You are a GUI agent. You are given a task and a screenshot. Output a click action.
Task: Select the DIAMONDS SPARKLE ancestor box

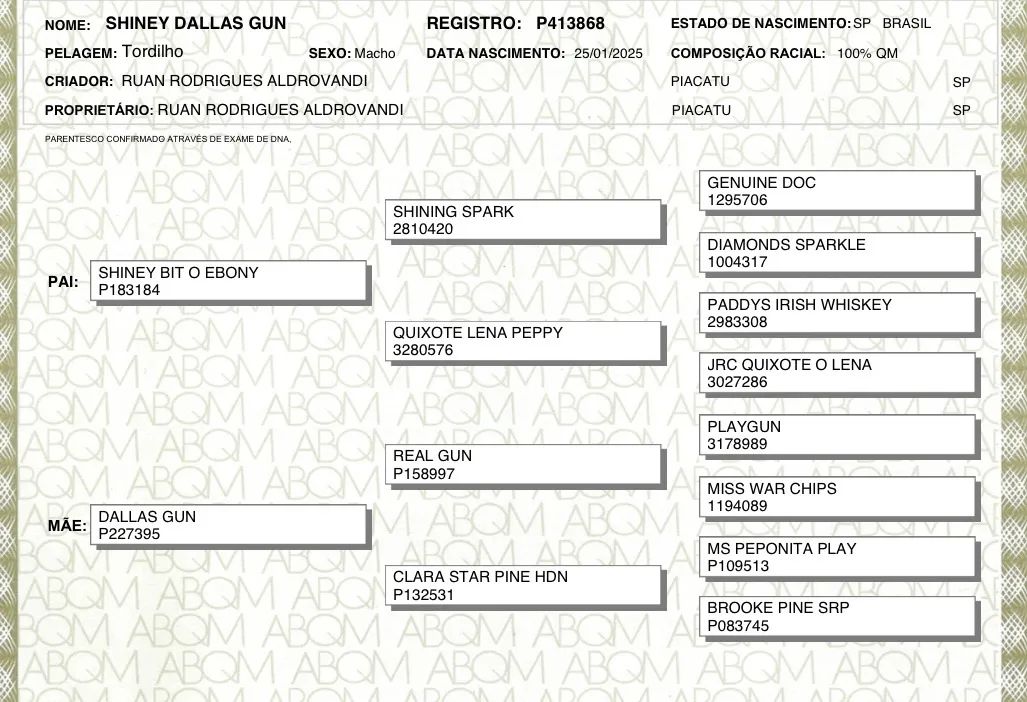click(x=838, y=253)
